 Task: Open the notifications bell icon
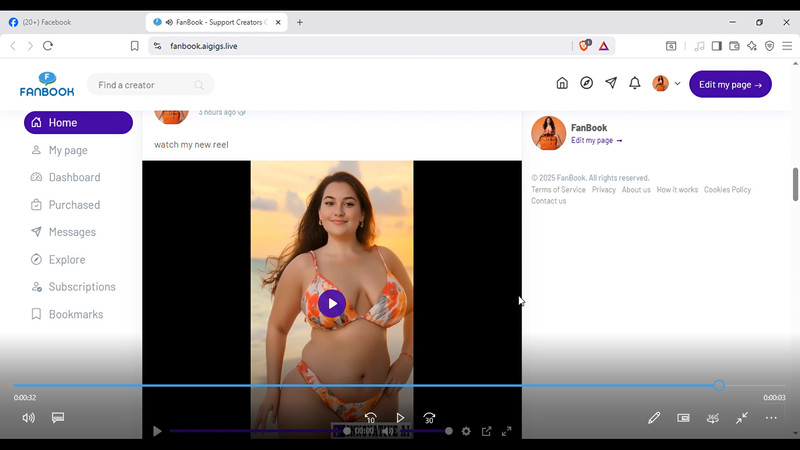tap(635, 83)
